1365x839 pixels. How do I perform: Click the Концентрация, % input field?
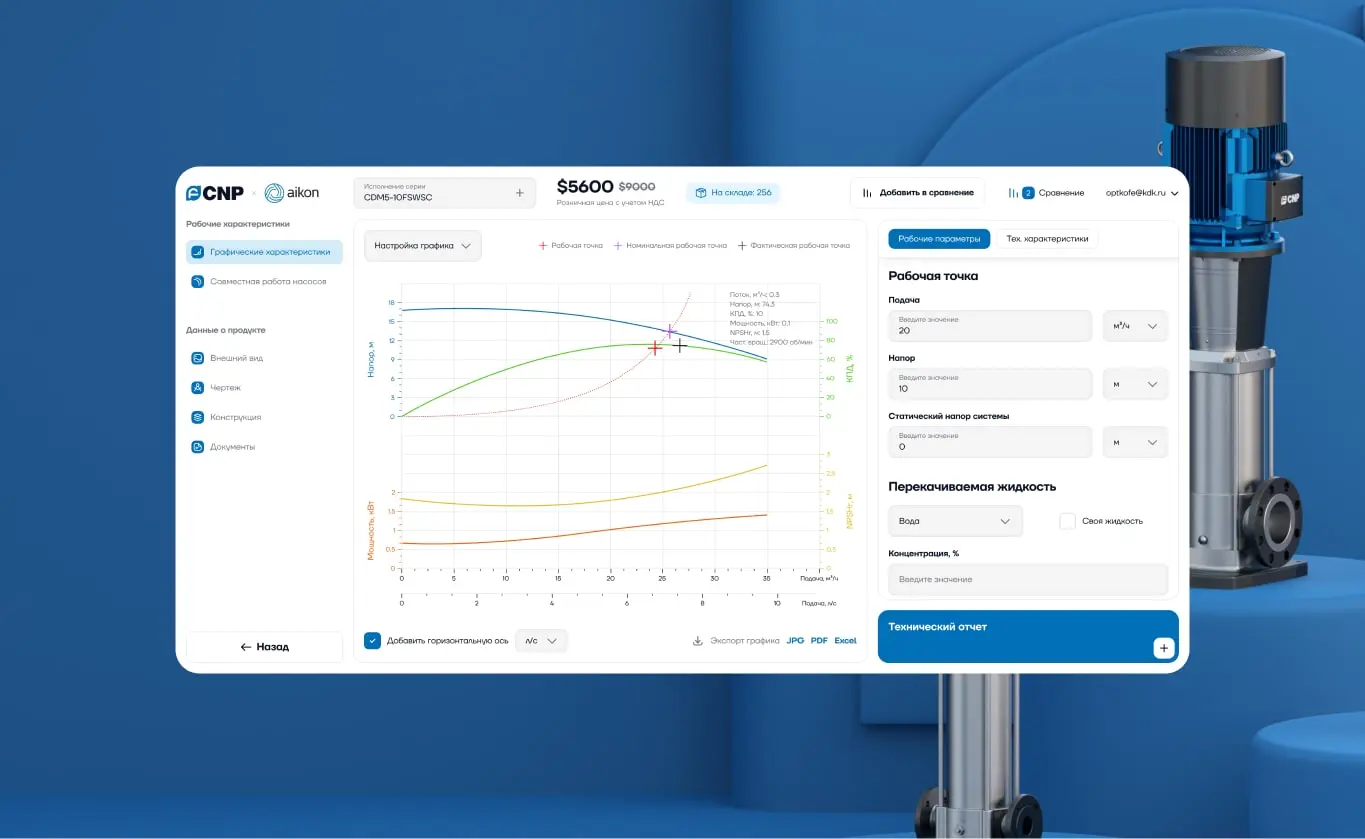[x=1028, y=580]
